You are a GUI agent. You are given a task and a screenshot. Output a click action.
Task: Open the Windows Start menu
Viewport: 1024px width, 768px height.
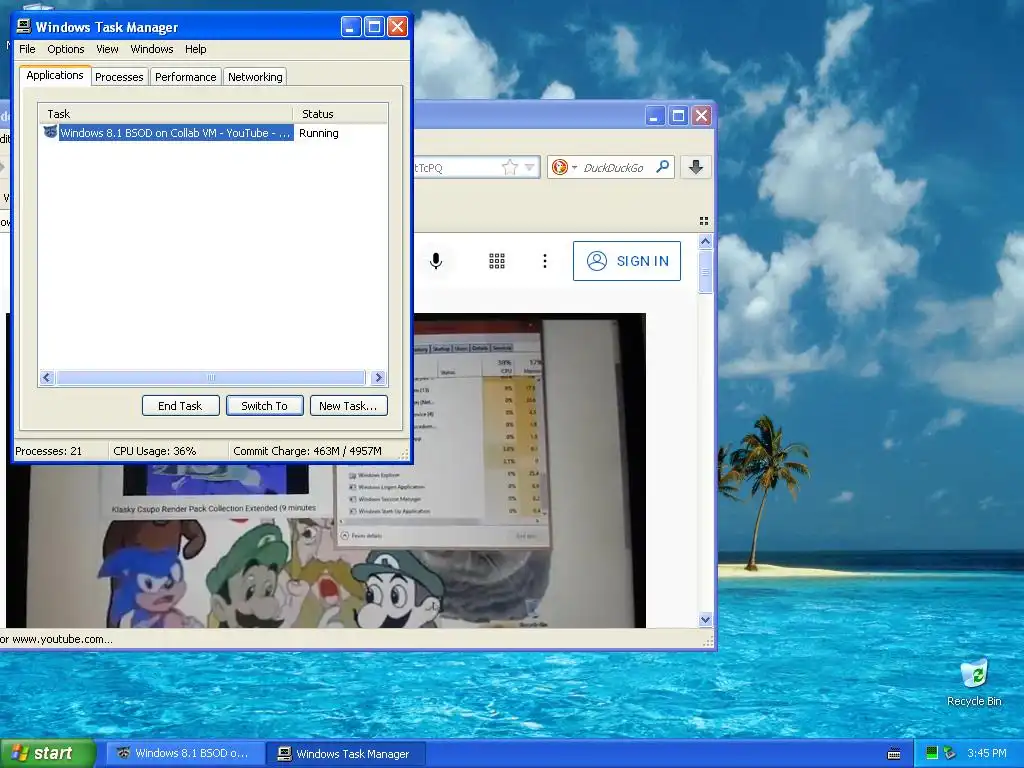point(48,753)
